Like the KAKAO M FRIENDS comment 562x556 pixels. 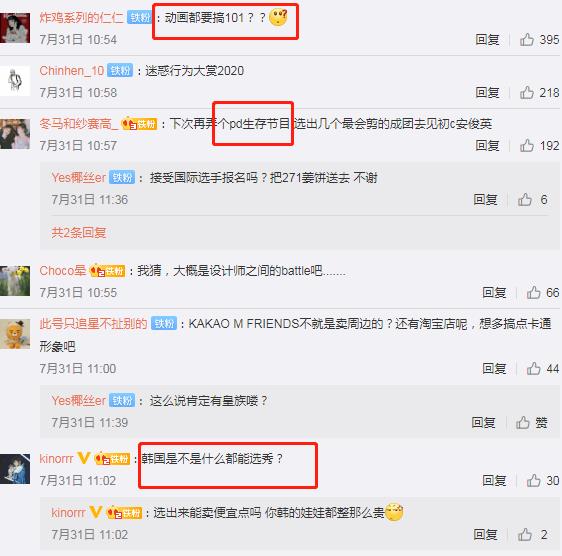click(x=534, y=369)
